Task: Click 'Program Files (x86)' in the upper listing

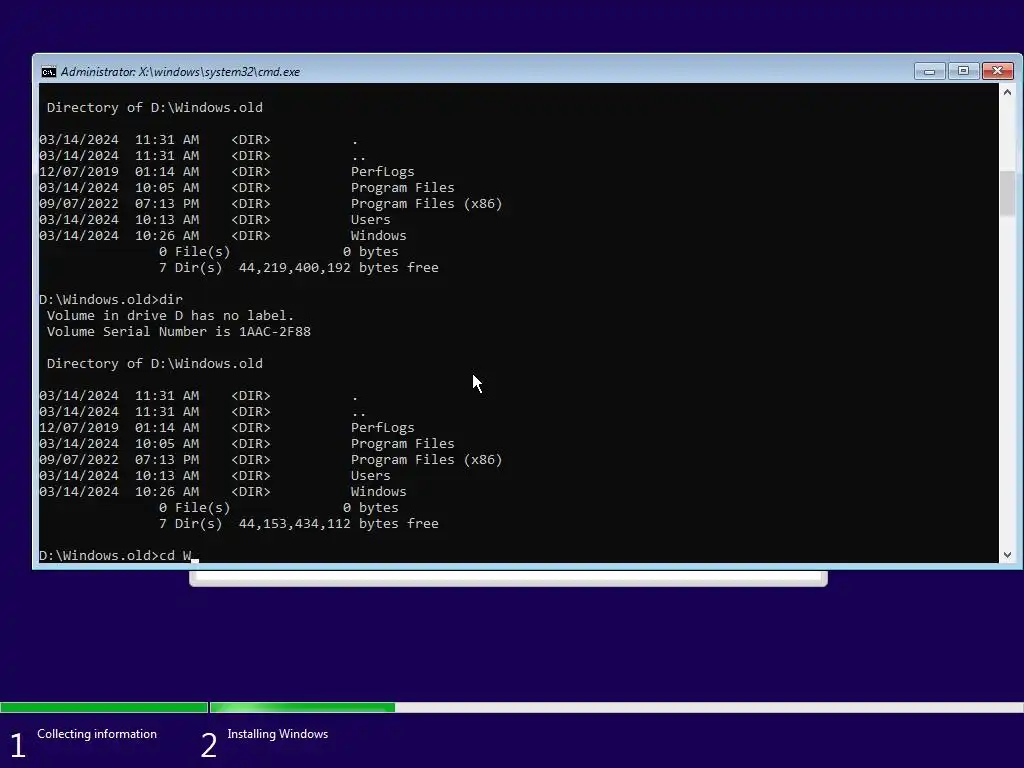Action: coord(426,204)
